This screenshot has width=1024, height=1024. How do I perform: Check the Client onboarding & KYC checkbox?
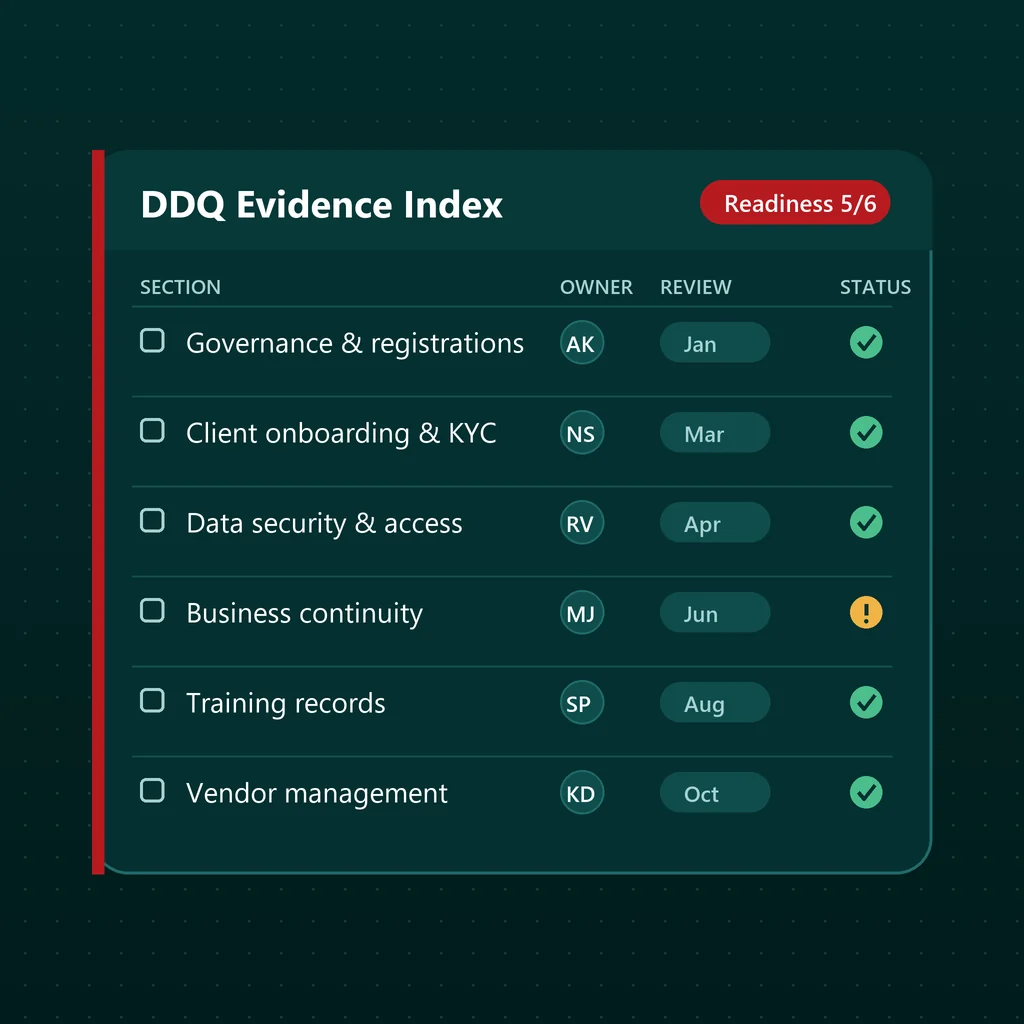click(x=152, y=430)
